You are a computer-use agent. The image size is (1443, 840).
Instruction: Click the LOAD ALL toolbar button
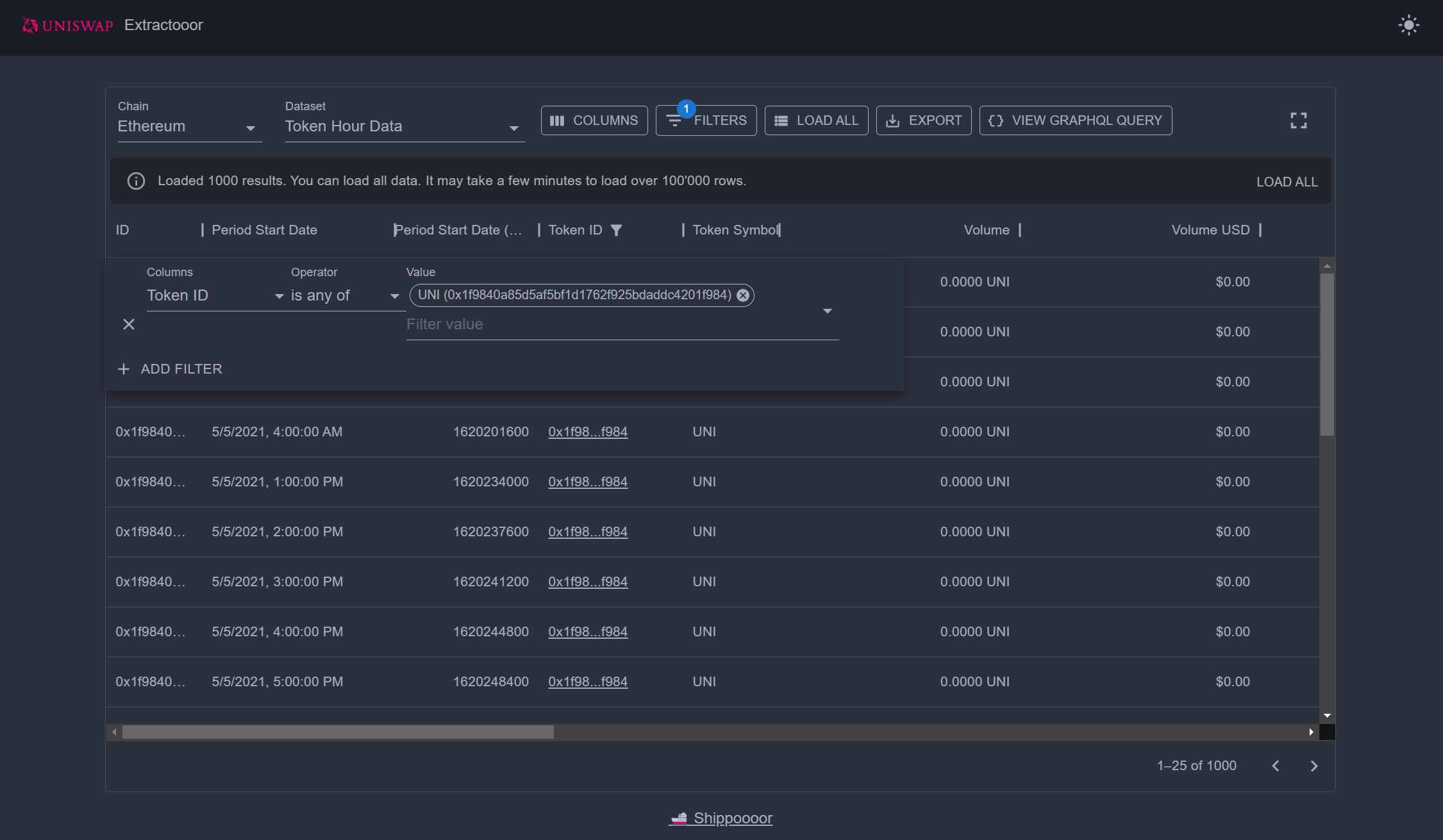pos(816,120)
